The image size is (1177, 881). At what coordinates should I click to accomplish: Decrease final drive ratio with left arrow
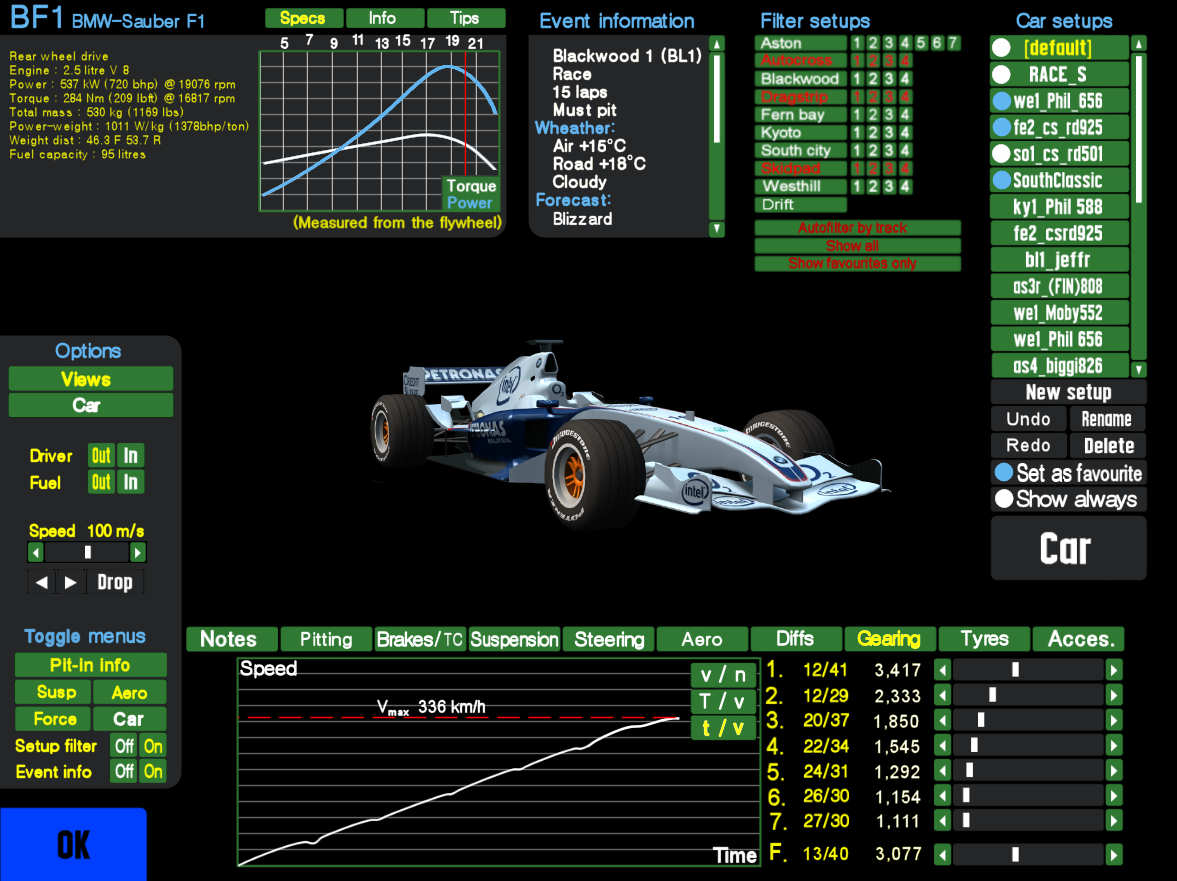943,854
